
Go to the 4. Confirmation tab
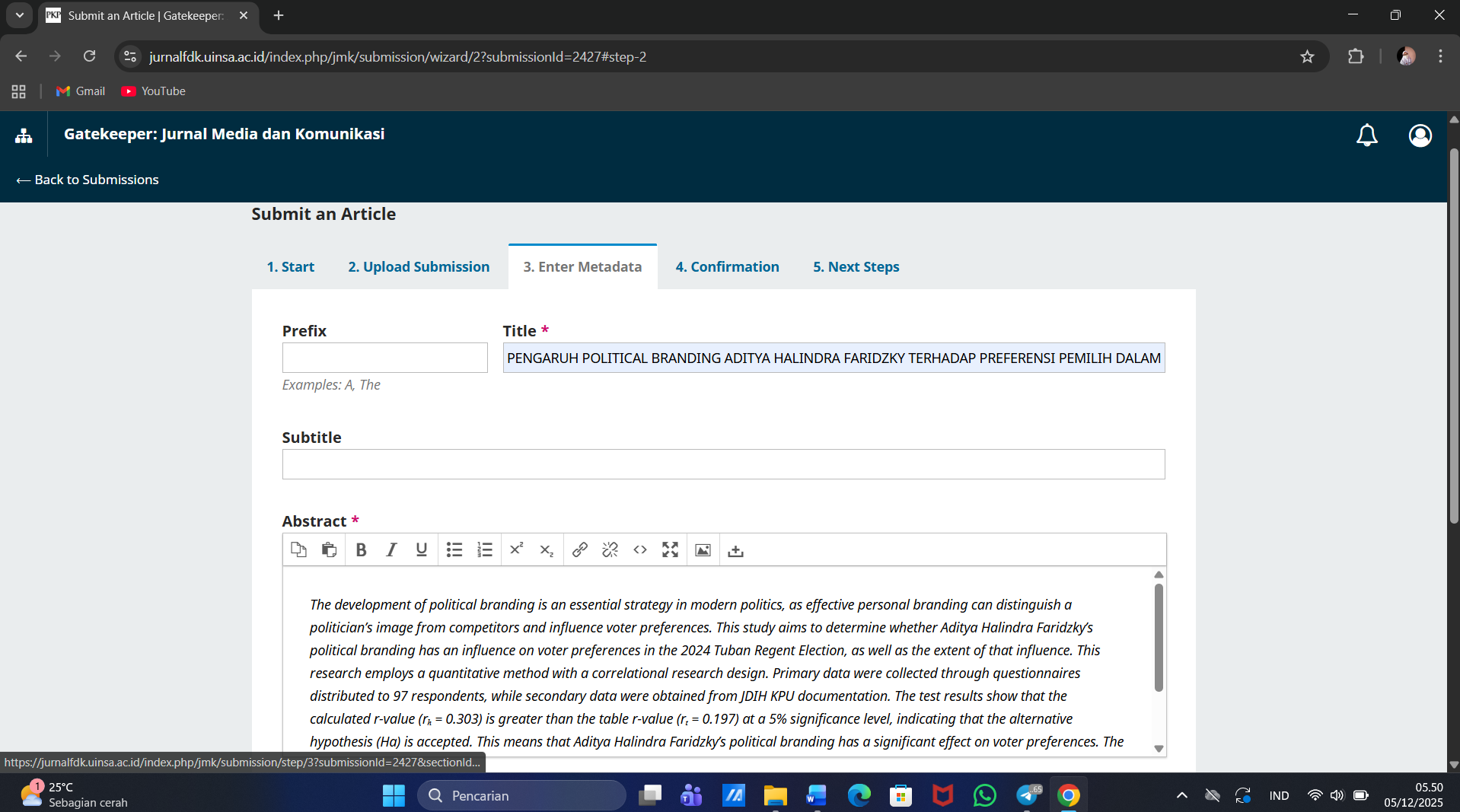[727, 267]
